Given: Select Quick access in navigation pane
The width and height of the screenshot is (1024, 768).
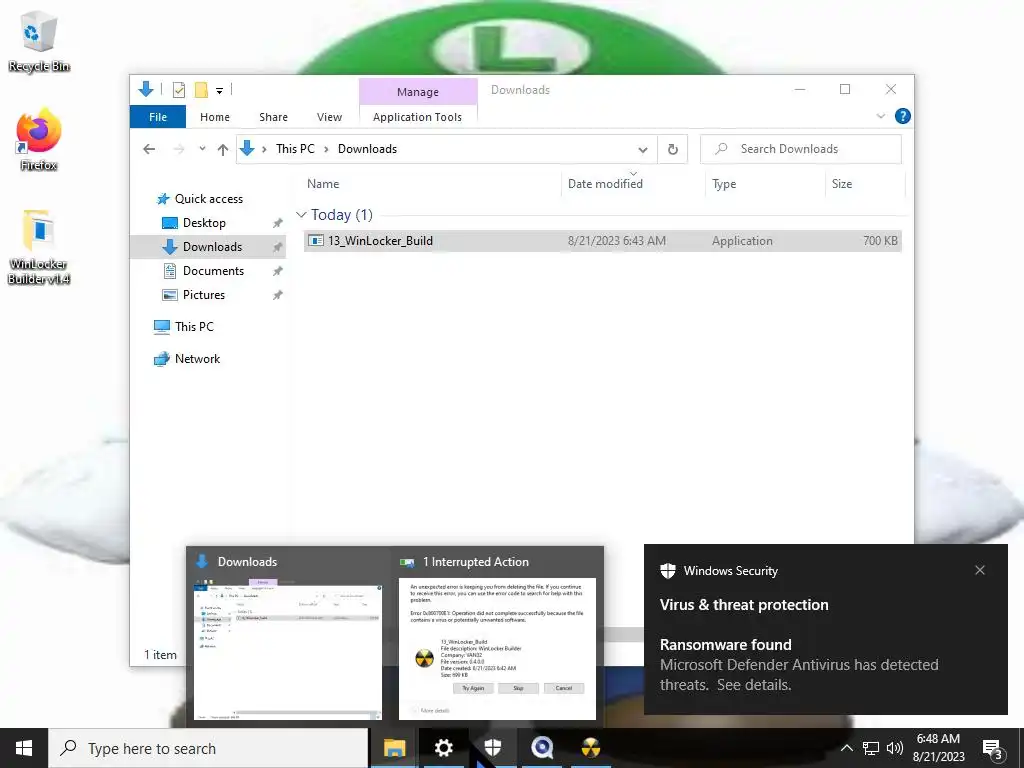Looking at the screenshot, I should point(209,199).
